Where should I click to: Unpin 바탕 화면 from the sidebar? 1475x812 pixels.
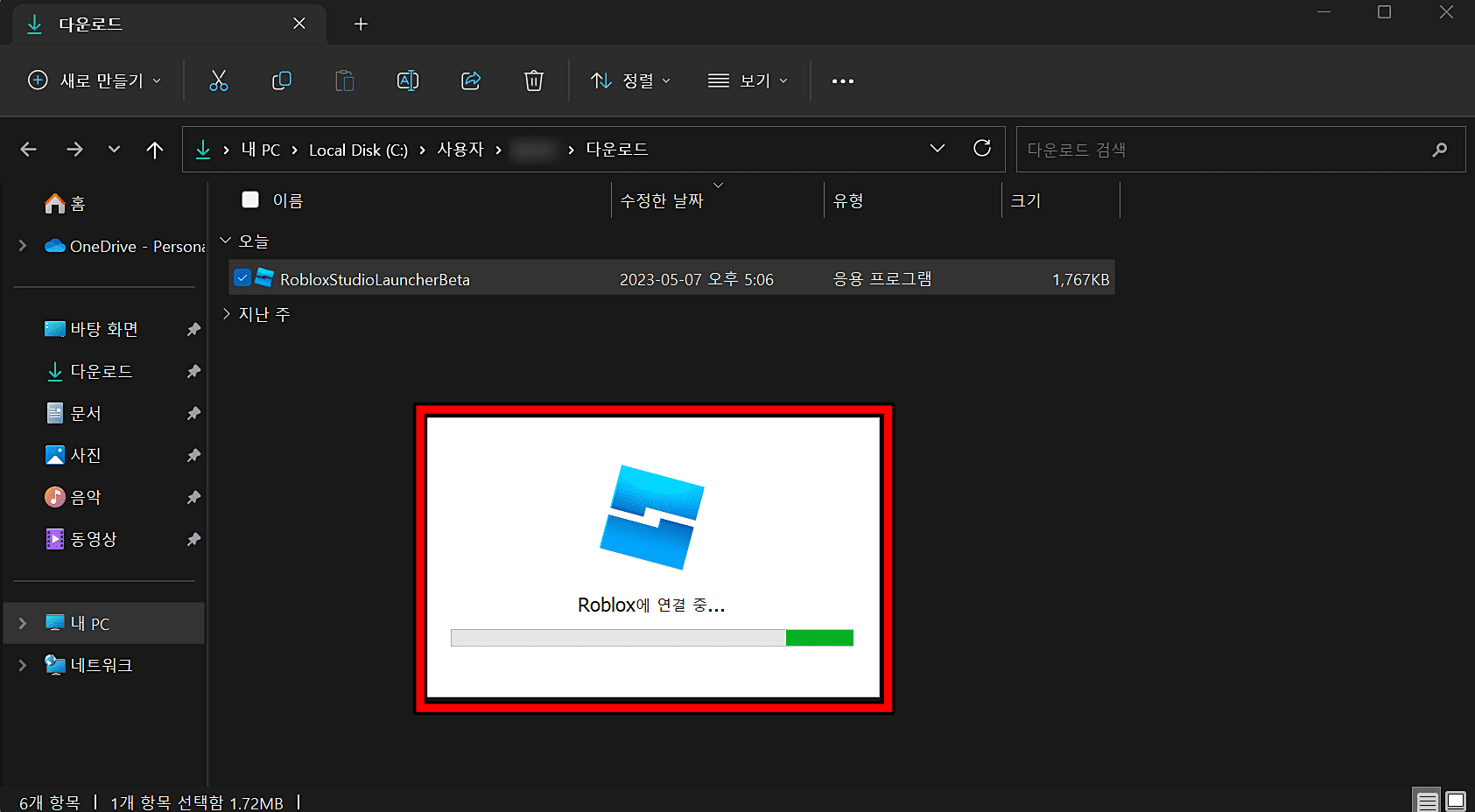(x=193, y=328)
